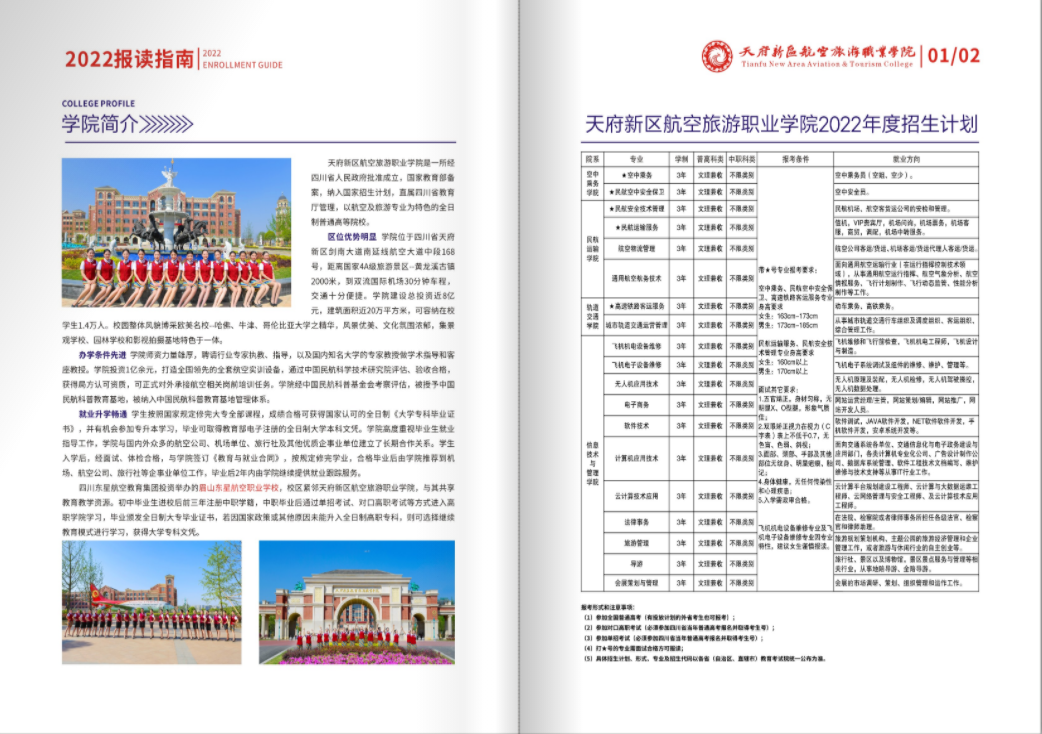1042x734 pixels.
Task: Click "文理兼收" in the 软件技术 row
Action: (710, 426)
